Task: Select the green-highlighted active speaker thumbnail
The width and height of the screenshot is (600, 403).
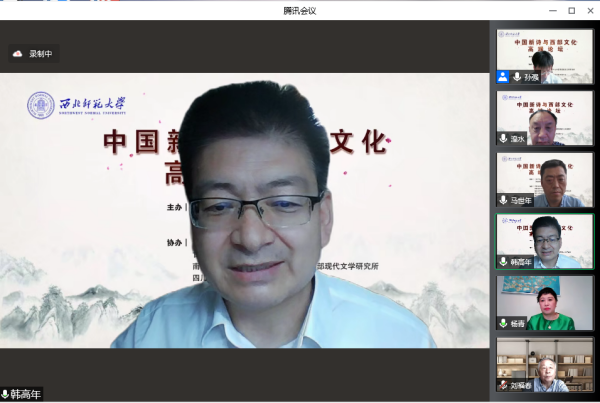Action: (545, 241)
